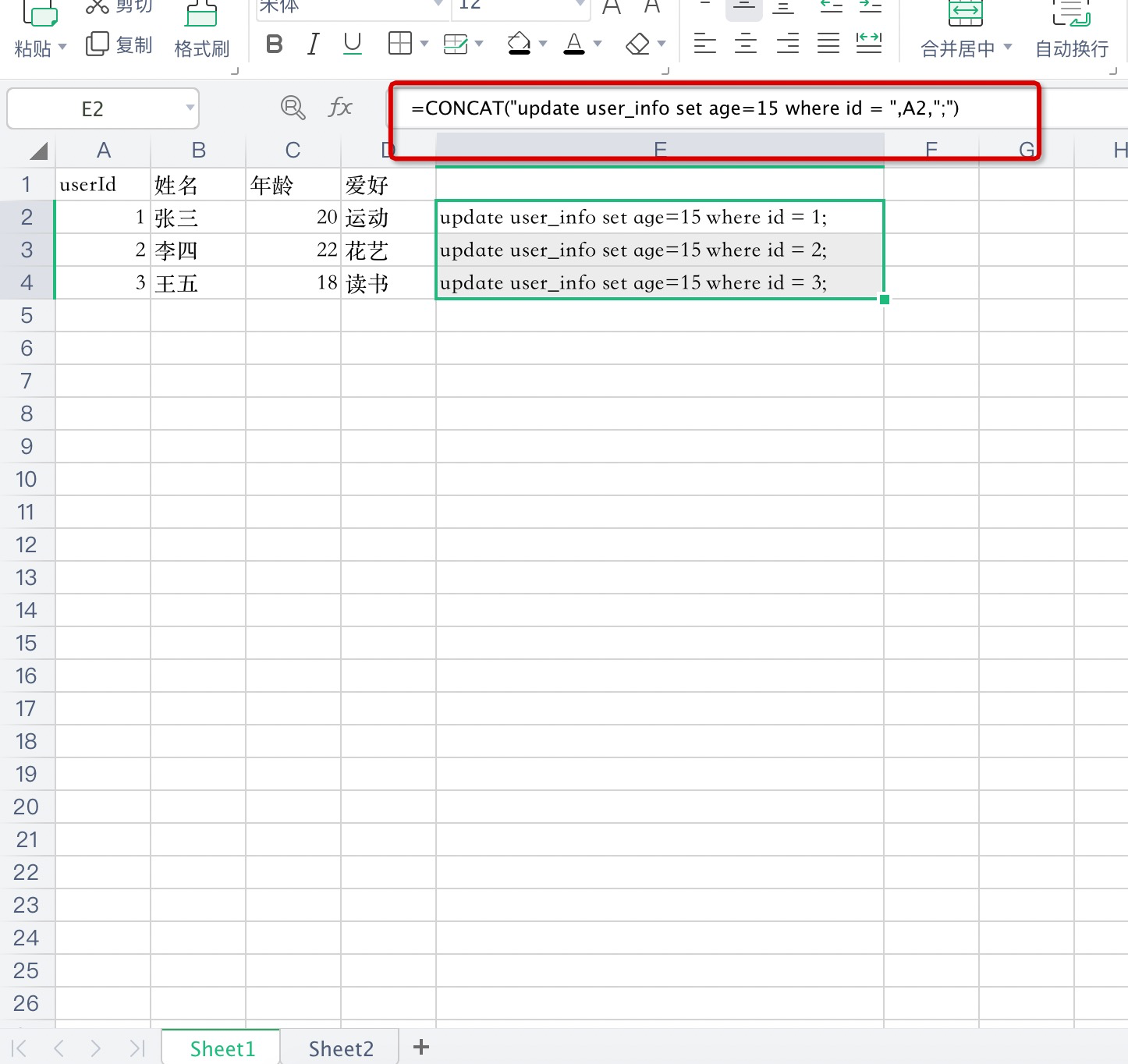Click cell with "读书"
The image size is (1128, 1064).
(388, 283)
